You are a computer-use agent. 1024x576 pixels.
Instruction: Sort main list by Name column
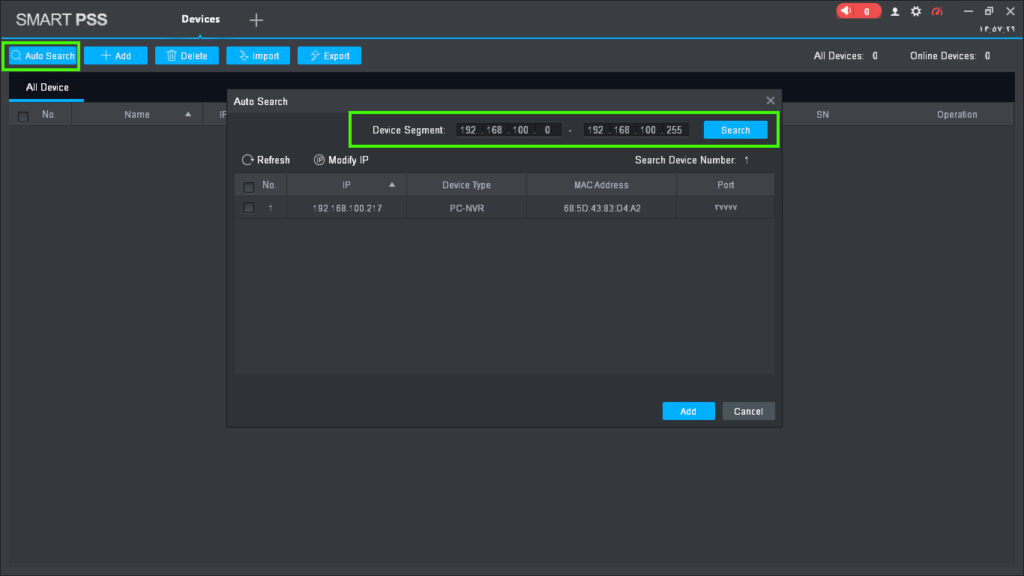(137, 115)
